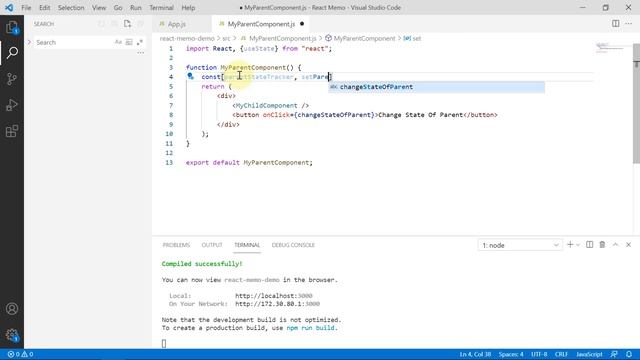Kill terminal with trash icon
This screenshot has height=360, width=640.
click(x=602, y=244)
